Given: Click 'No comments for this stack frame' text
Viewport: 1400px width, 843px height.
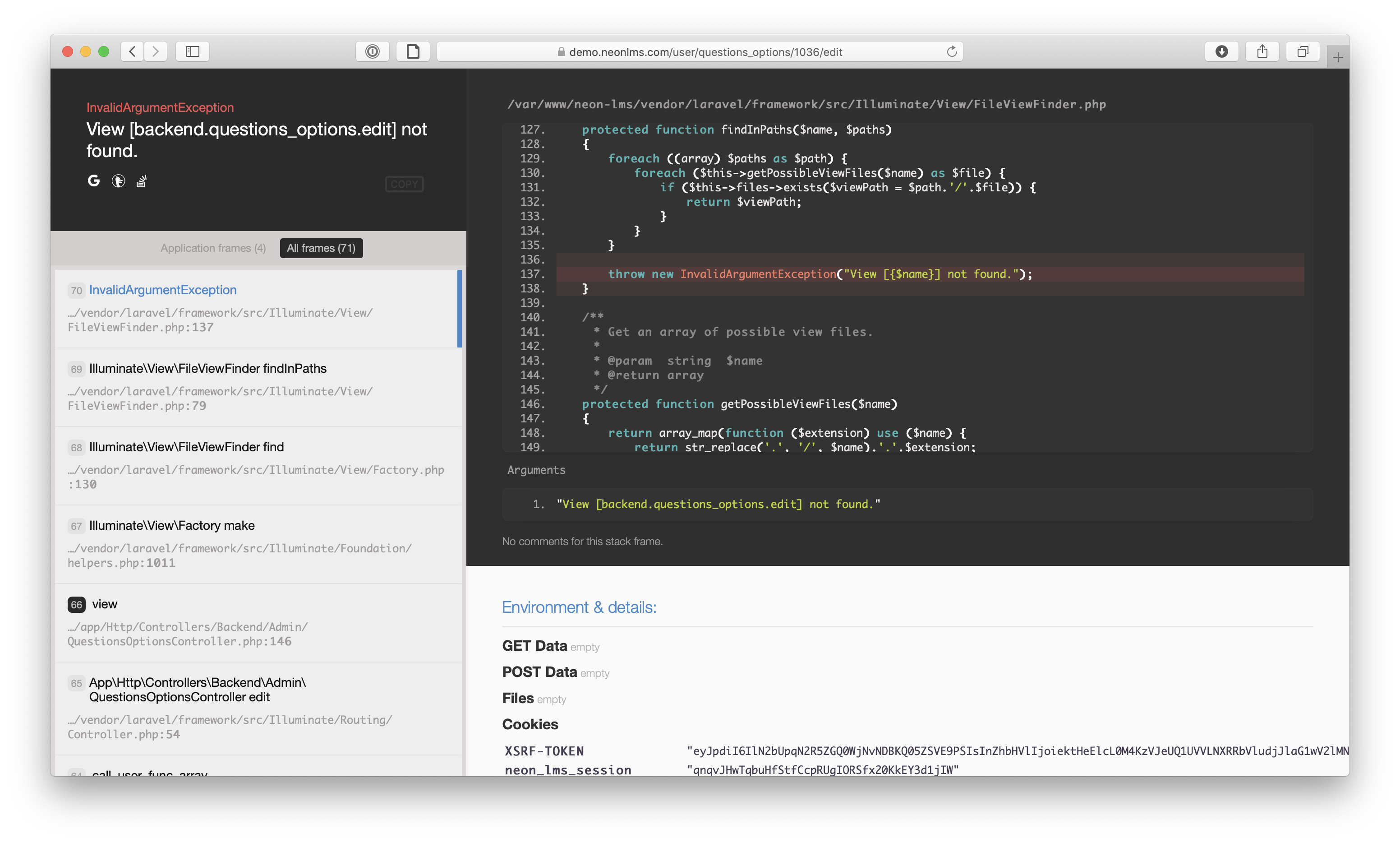Looking at the screenshot, I should (582, 542).
